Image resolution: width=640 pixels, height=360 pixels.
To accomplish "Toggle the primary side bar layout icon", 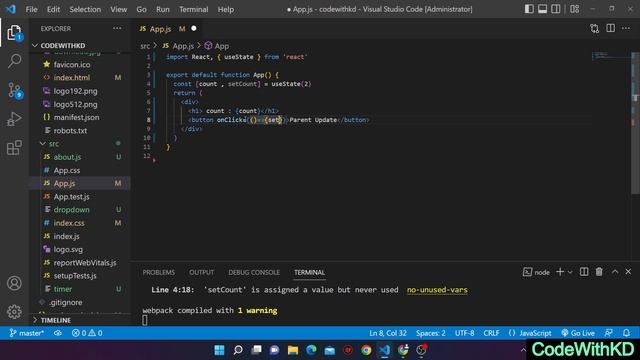I will coord(529,9).
